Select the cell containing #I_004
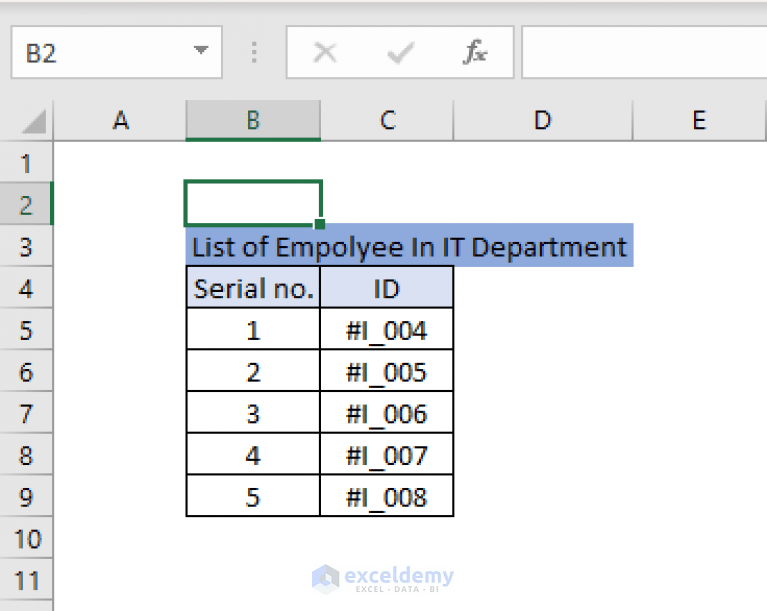Image resolution: width=767 pixels, height=611 pixels. (x=387, y=329)
